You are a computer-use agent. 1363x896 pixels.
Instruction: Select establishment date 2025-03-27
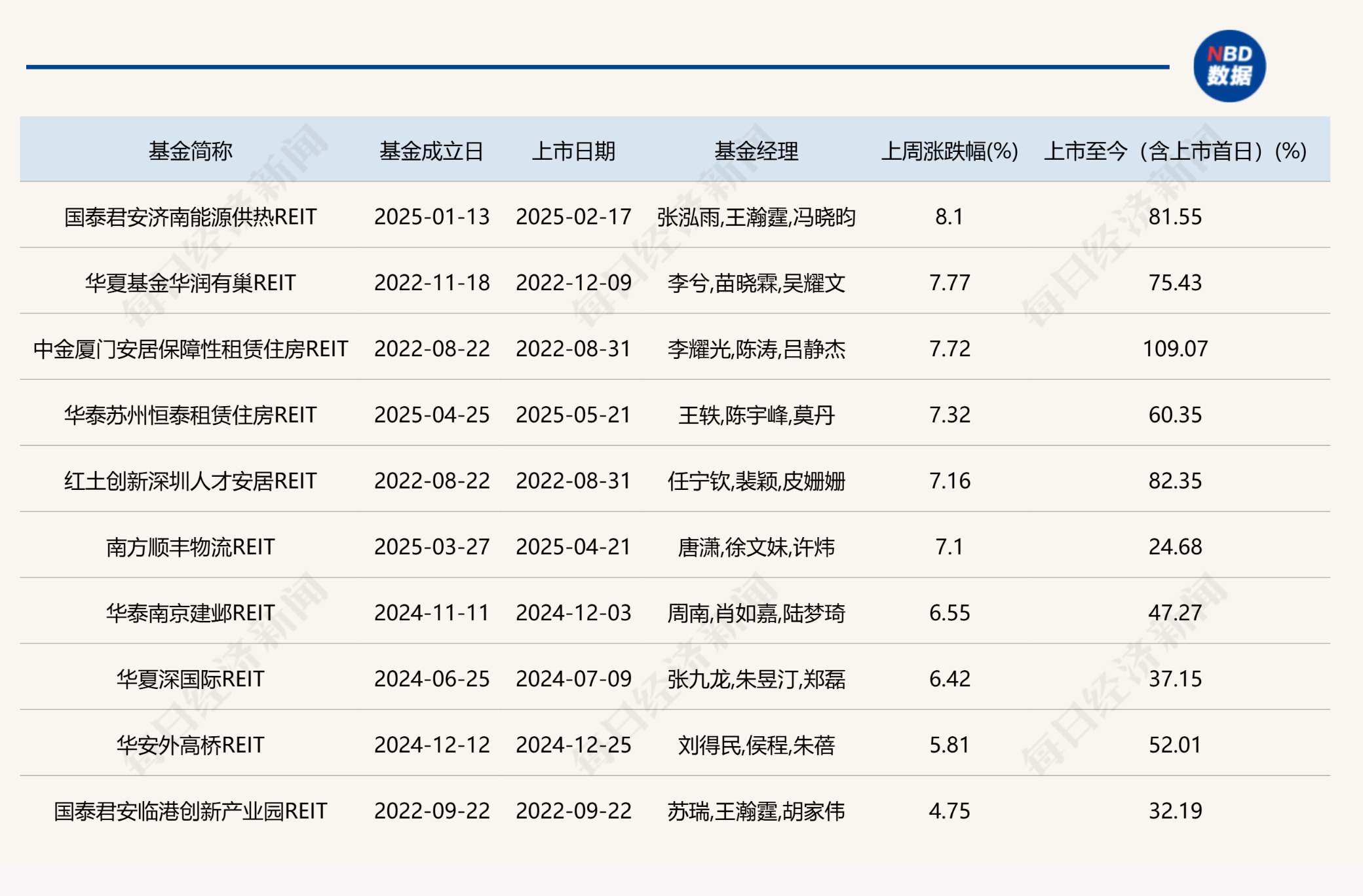[x=432, y=547]
